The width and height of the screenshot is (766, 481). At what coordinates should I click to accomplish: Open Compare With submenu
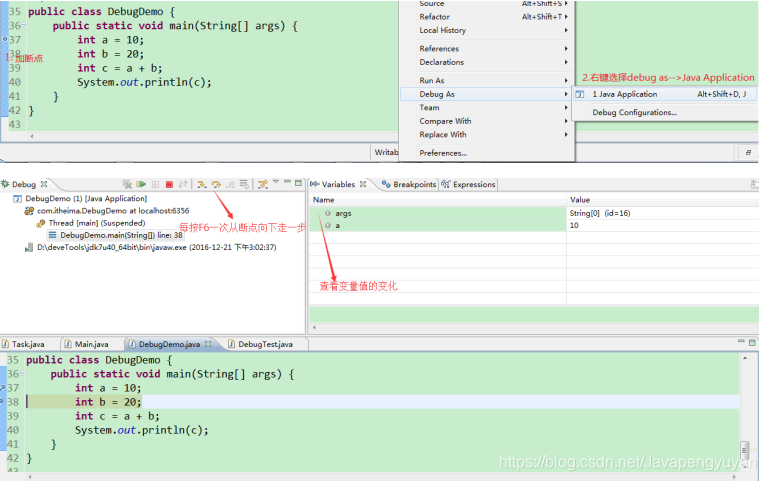tap(487, 121)
